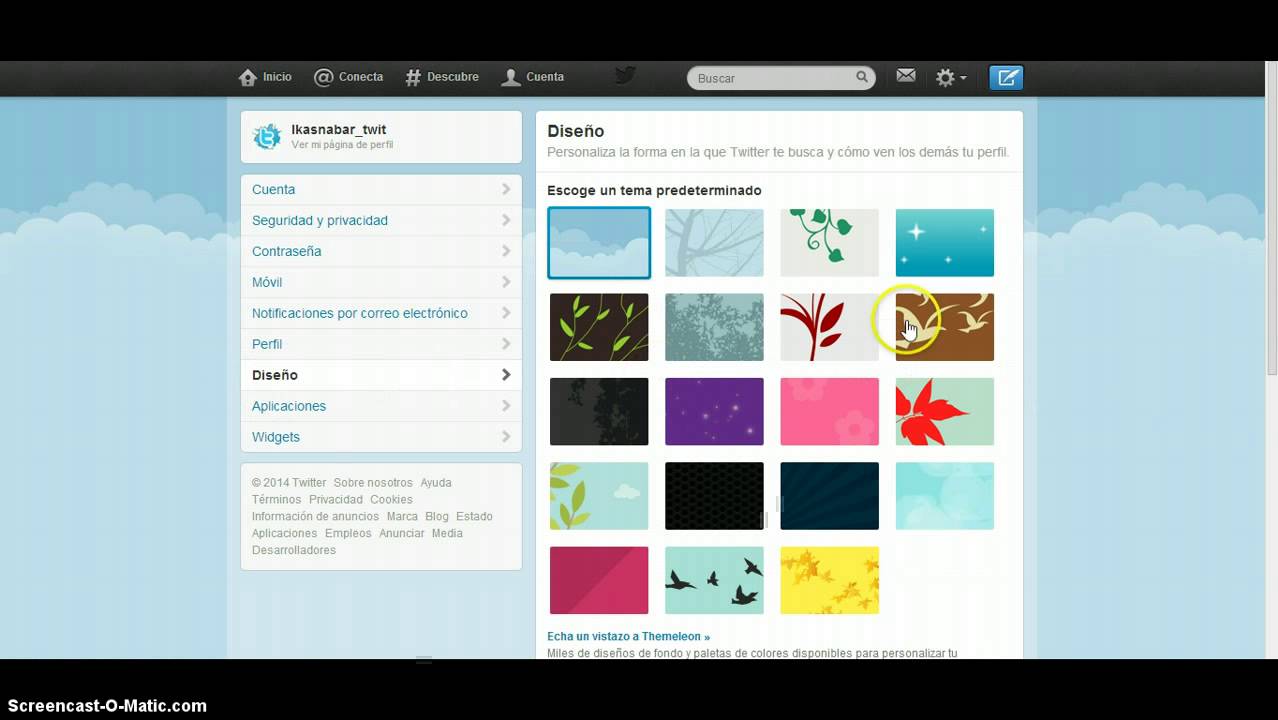
Task: Click chevron next to Widgets
Action: [506, 437]
